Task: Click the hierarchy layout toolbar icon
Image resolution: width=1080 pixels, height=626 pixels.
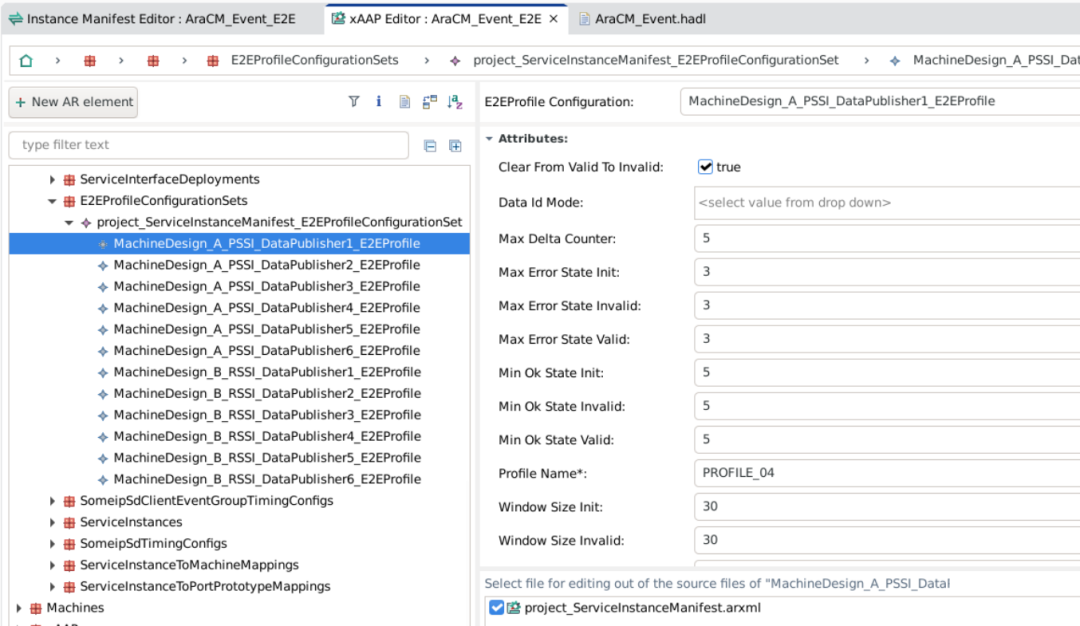Action: [430, 102]
